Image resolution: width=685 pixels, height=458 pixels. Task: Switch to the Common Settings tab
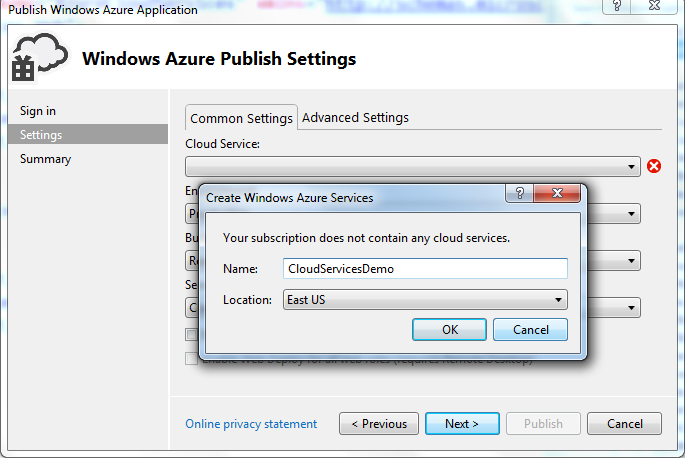tap(241, 118)
